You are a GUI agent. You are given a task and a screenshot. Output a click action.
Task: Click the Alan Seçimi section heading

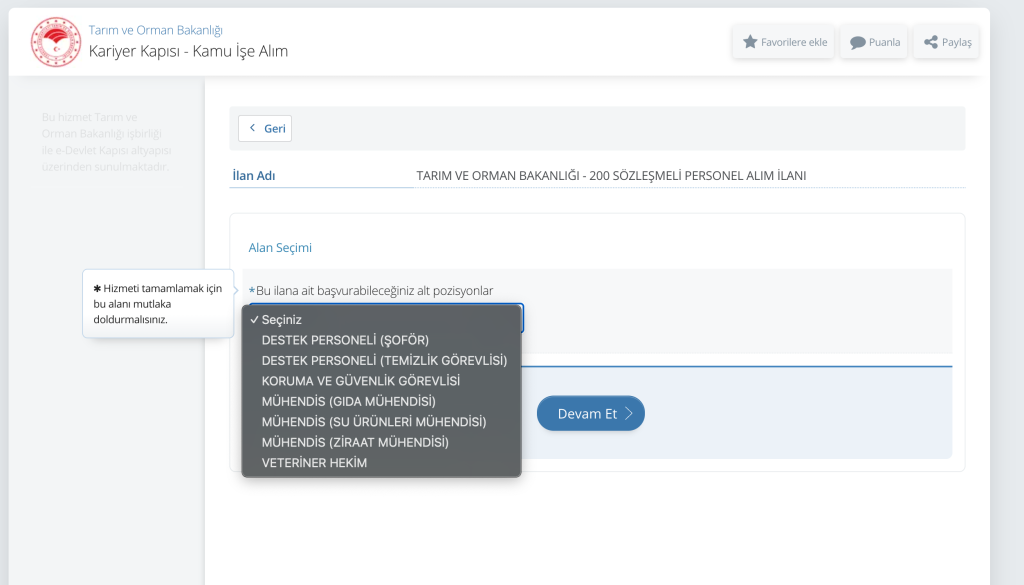[x=280, y=247]
